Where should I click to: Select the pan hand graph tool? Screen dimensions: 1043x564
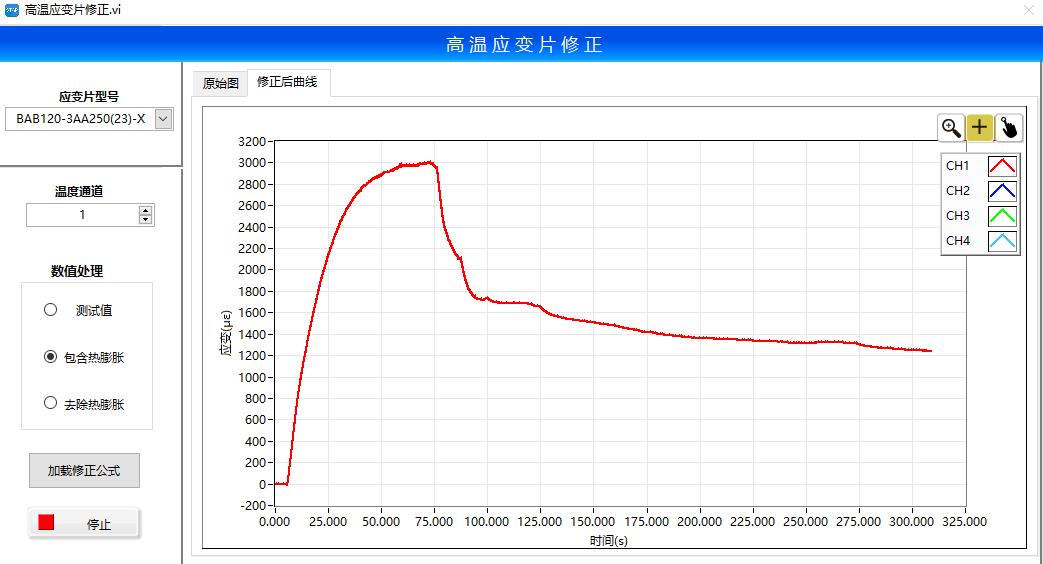tap(1009, 127)
